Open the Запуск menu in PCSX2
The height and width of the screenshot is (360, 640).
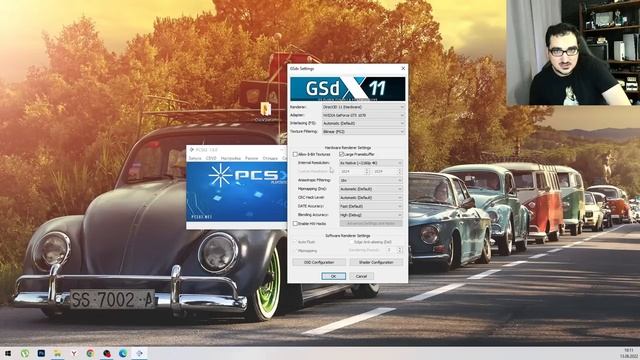[x=195, y=158]
